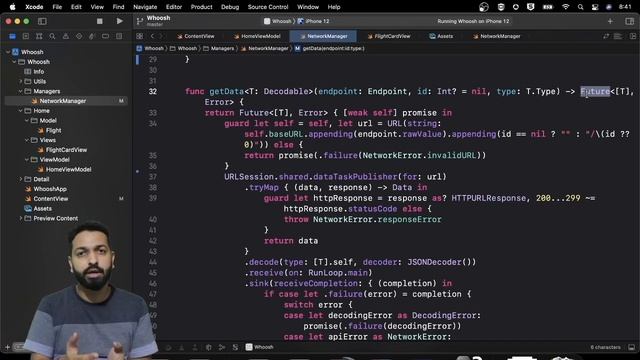Switch to the HomeViewModel tab
This screenshot has height=360, width=640.
coord(257,36)
